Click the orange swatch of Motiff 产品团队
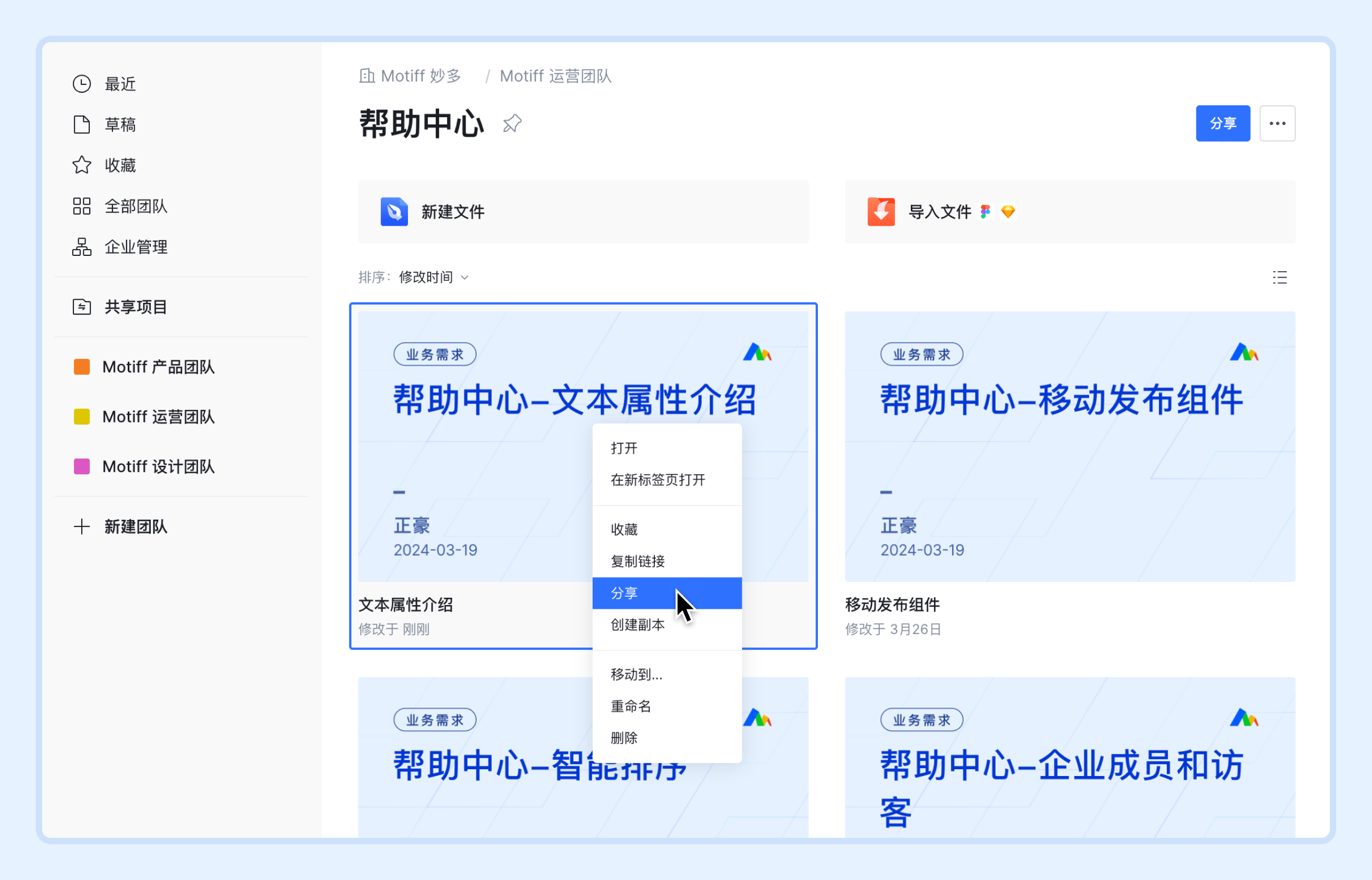1372x880 pixels. pos(82,367)
